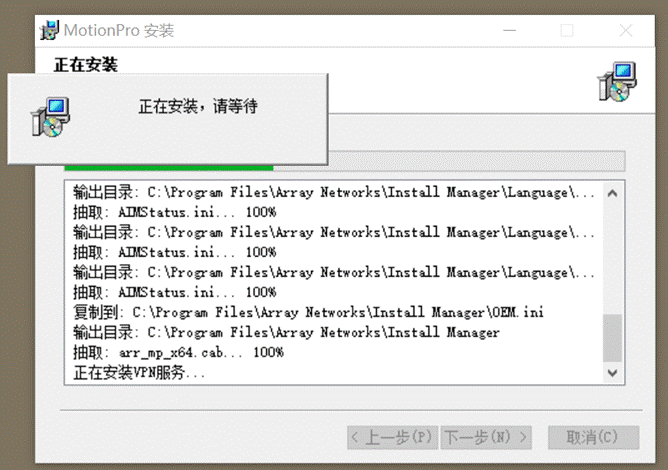The width and height of the screenshot is (668, 470).
Task: Click the log scrollbar down arrow
Action: coord(612,373)
